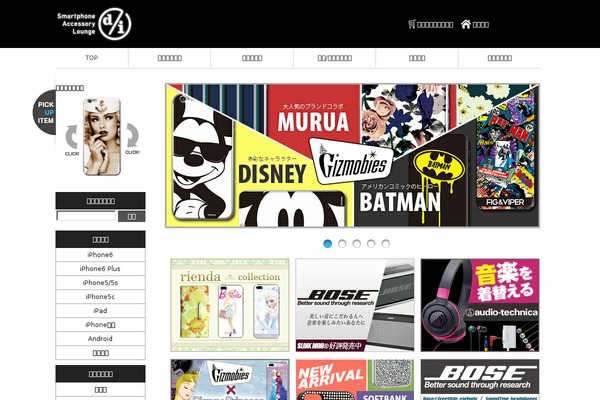This screenshot has width=600, height=400.
Task: Open the iPhone5/5s category
Action: click(100, 283)
